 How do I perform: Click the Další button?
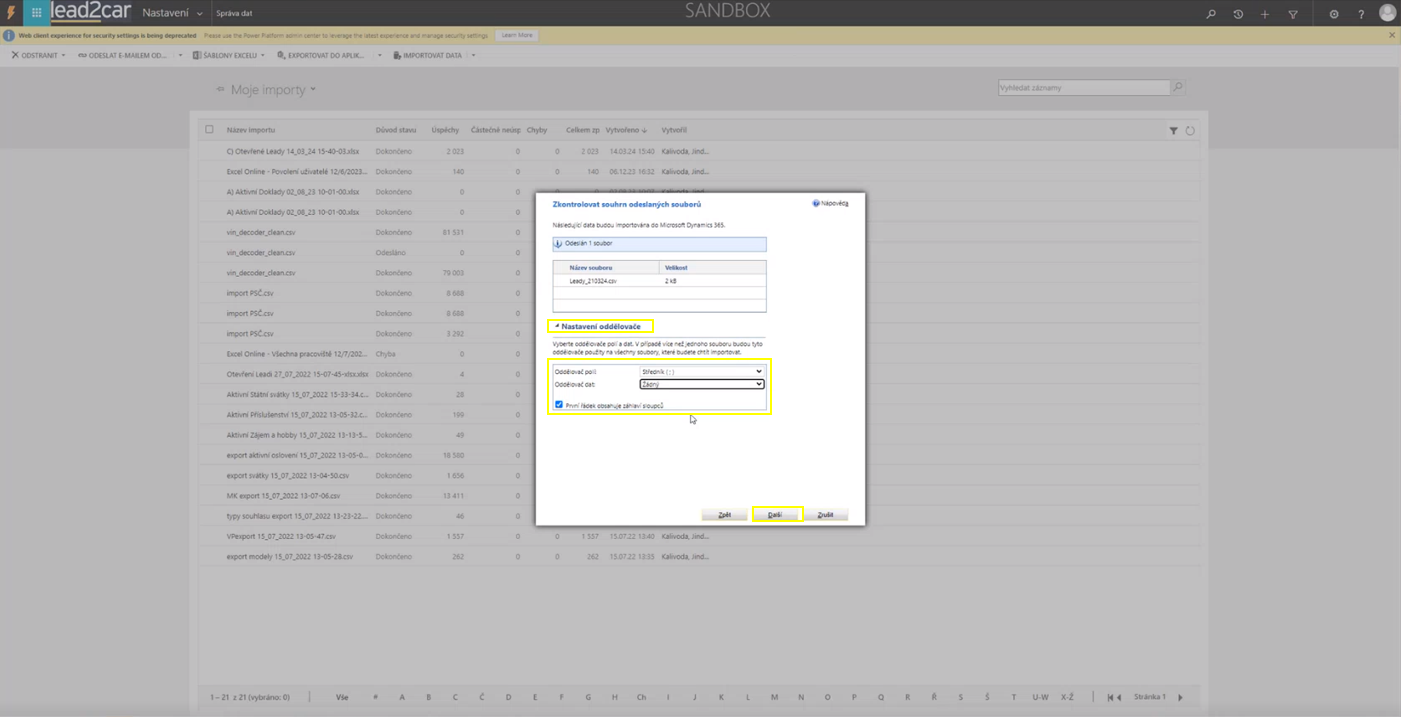click(x=775, y=515)
